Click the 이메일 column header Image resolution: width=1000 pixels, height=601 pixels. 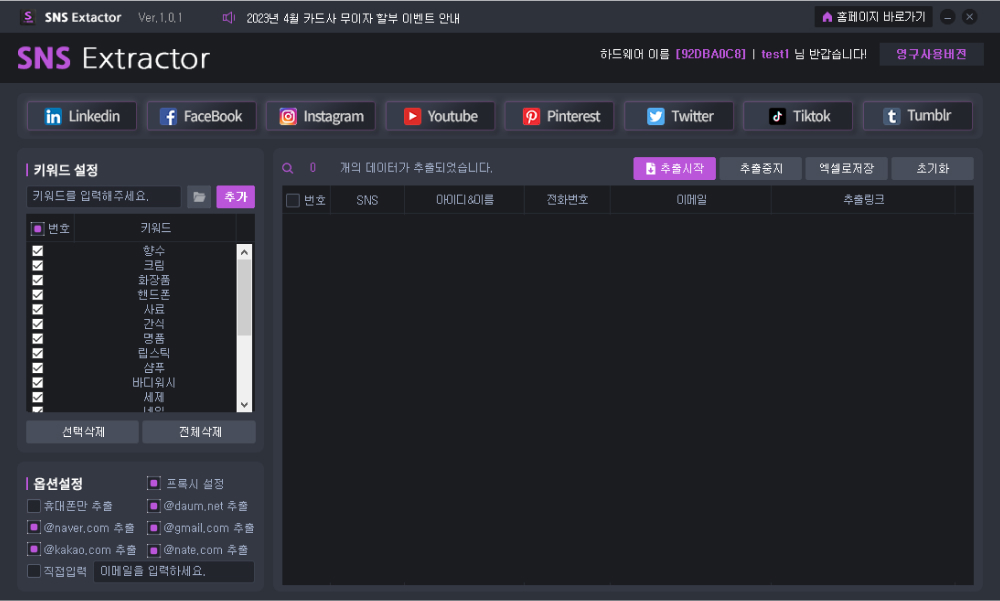[691, 200]
